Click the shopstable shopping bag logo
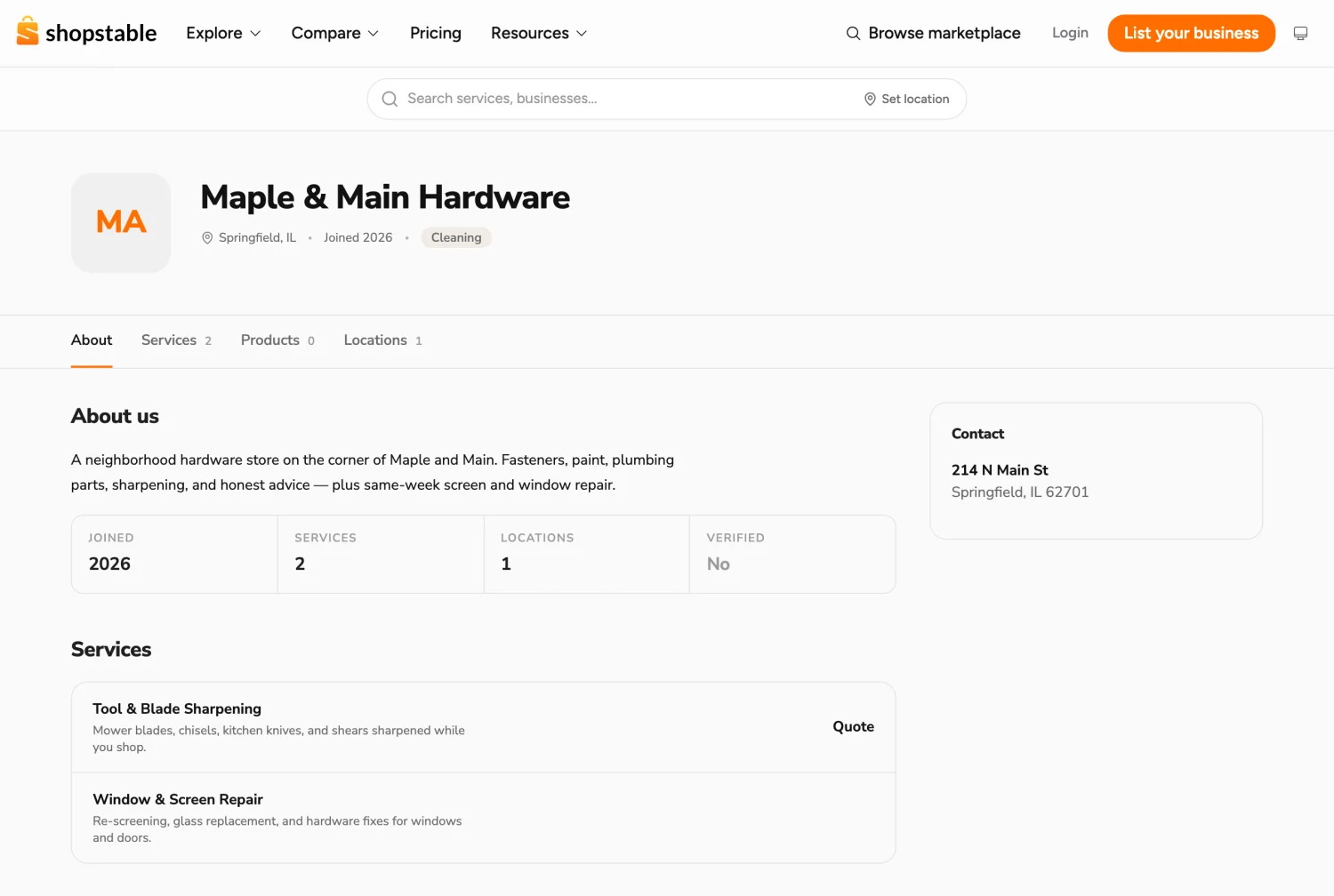 pyautogui.click(x=28, y=31)
